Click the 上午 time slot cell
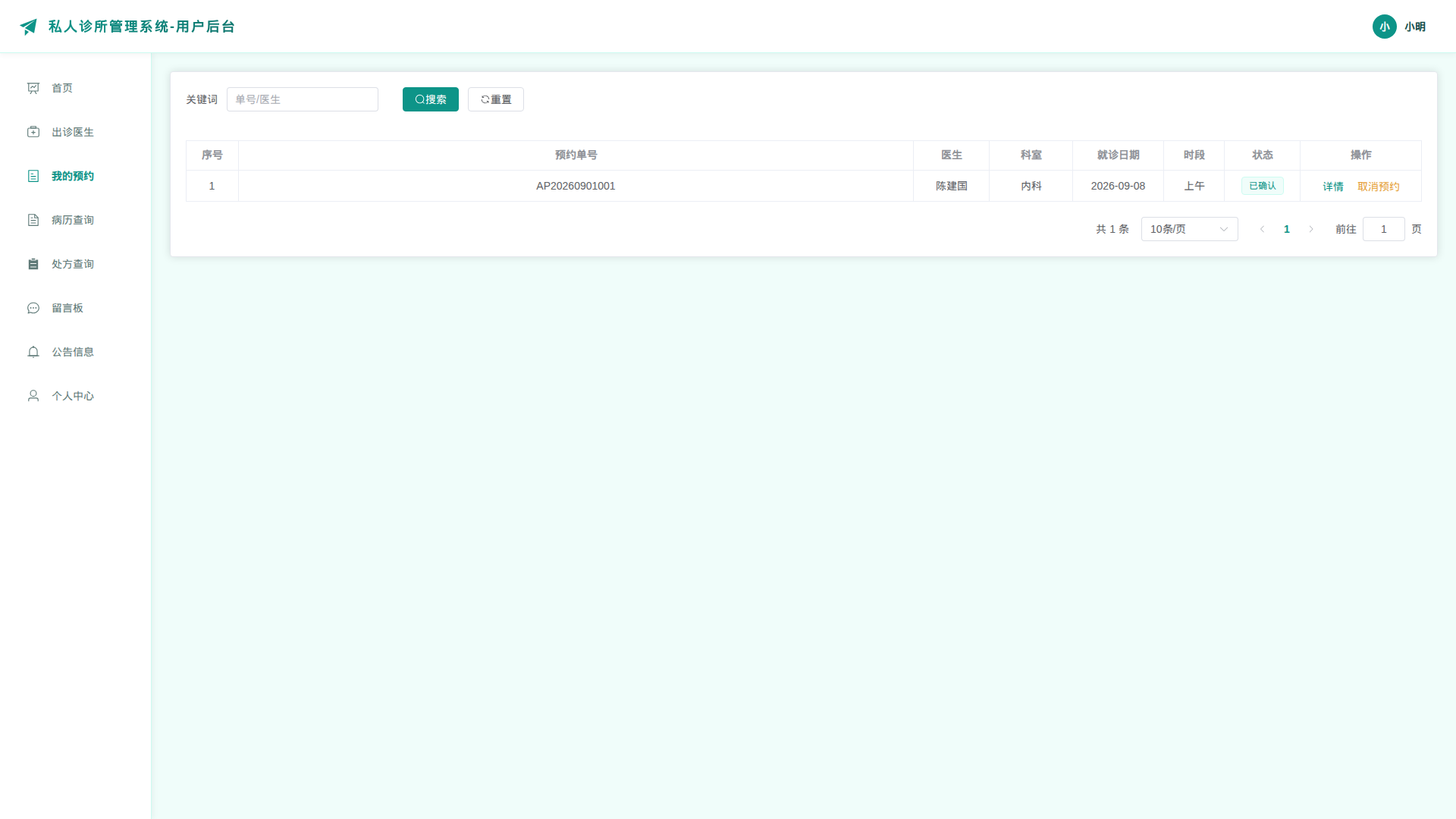 [1194, 186]
